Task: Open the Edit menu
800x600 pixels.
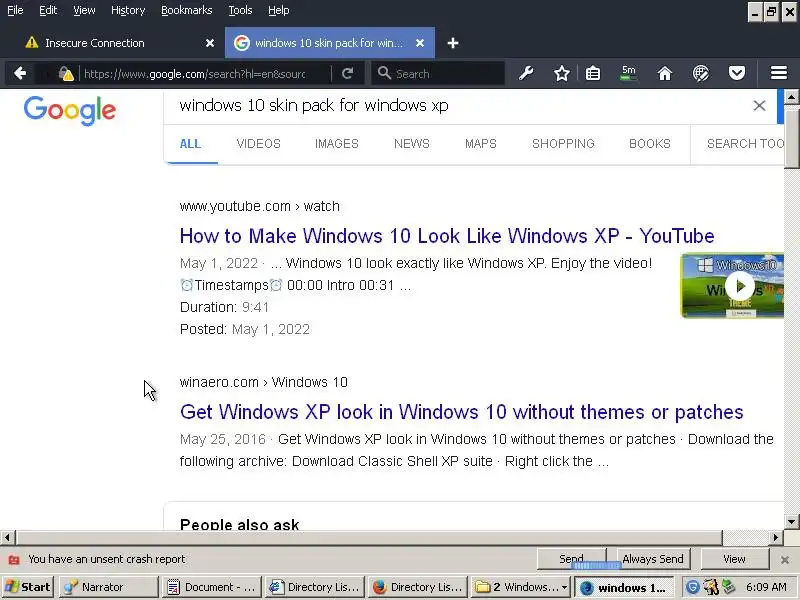Action: tap(48, 10)
